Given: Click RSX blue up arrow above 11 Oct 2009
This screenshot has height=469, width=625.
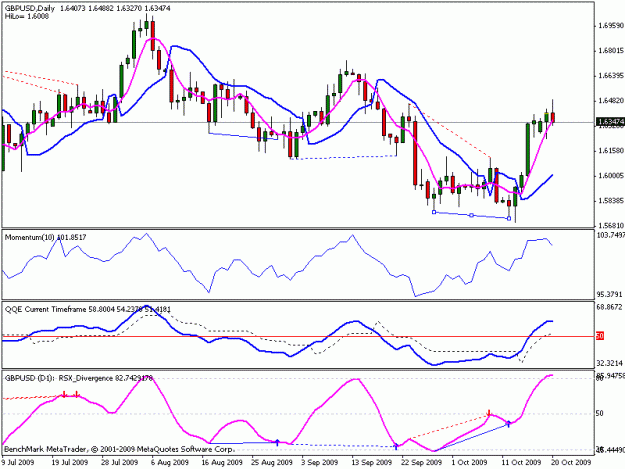Looking at the screenshot, I should [508, 424].
